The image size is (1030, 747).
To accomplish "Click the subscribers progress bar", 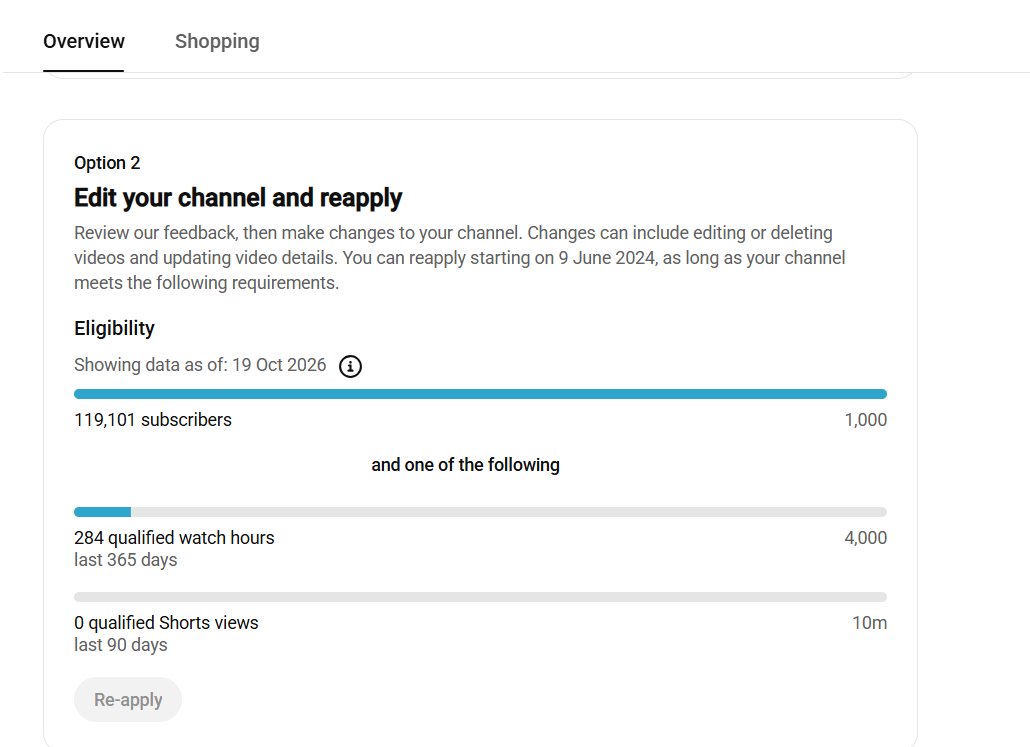I will pyautogui.click(x=480, y=394).
